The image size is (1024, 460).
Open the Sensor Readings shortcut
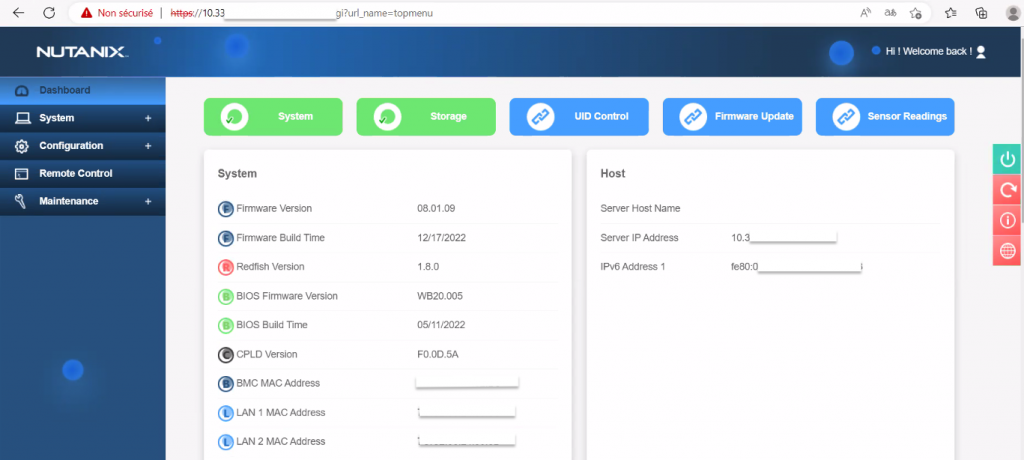(885, 116)
